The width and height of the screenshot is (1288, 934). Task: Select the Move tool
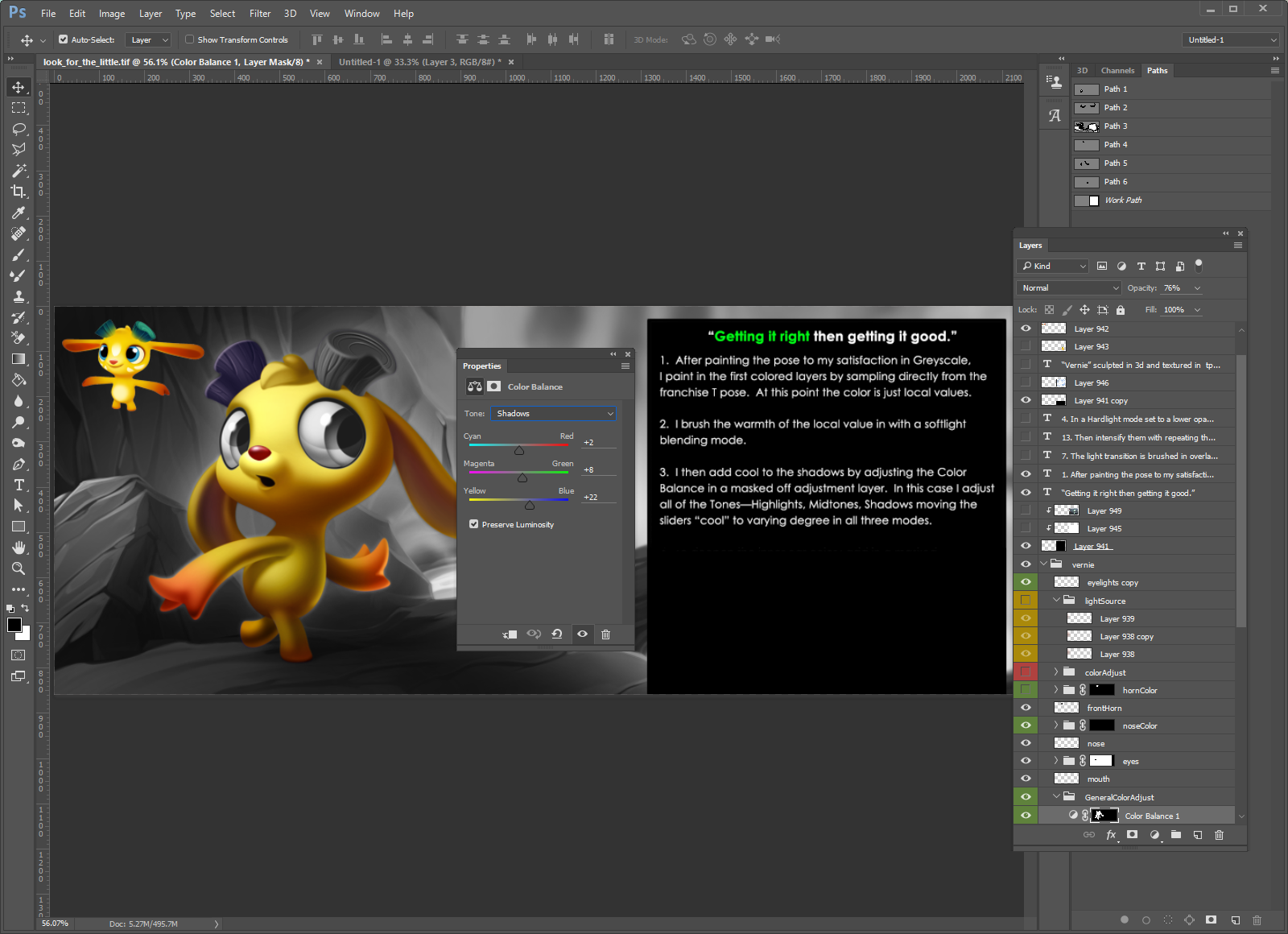[19, 87]
